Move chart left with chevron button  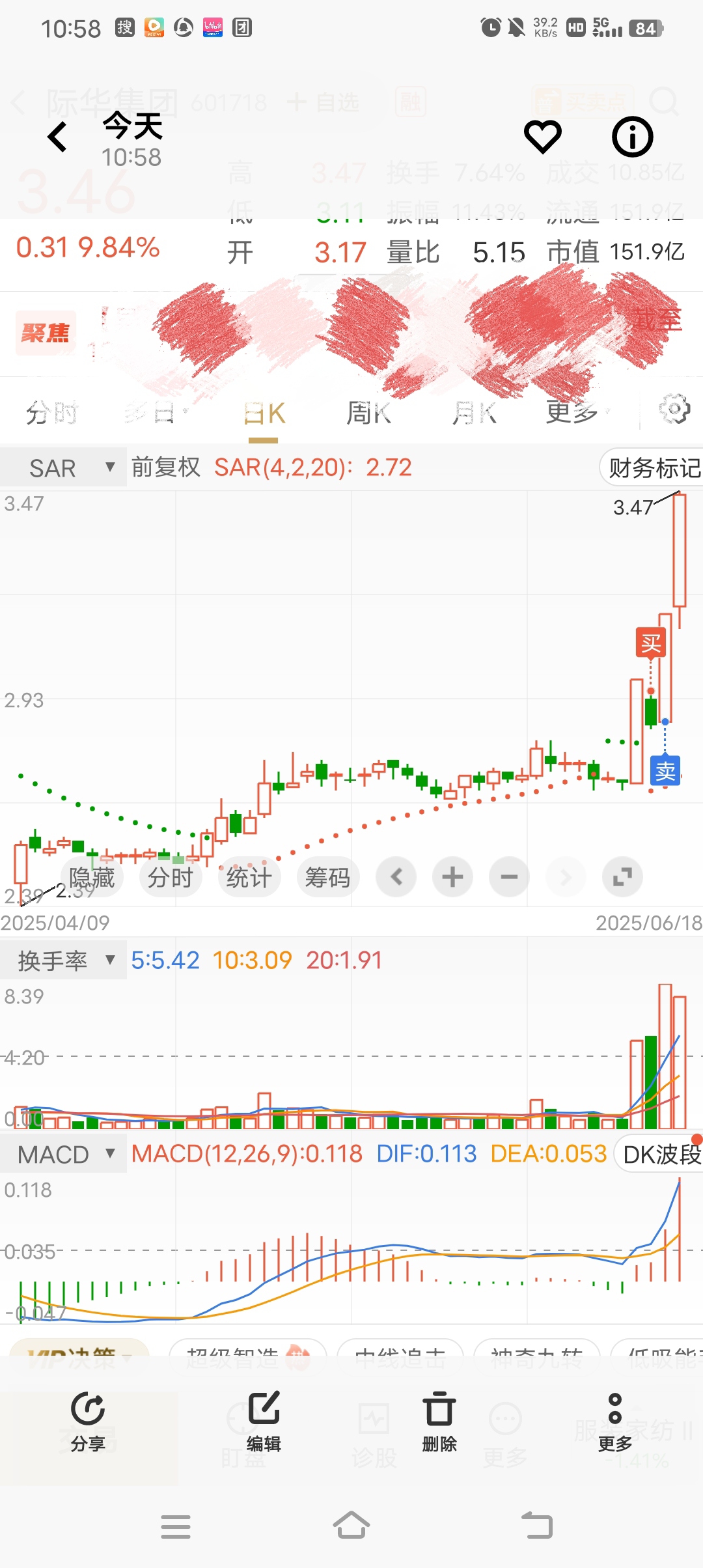pyautogui.click(x=396, y=876)
